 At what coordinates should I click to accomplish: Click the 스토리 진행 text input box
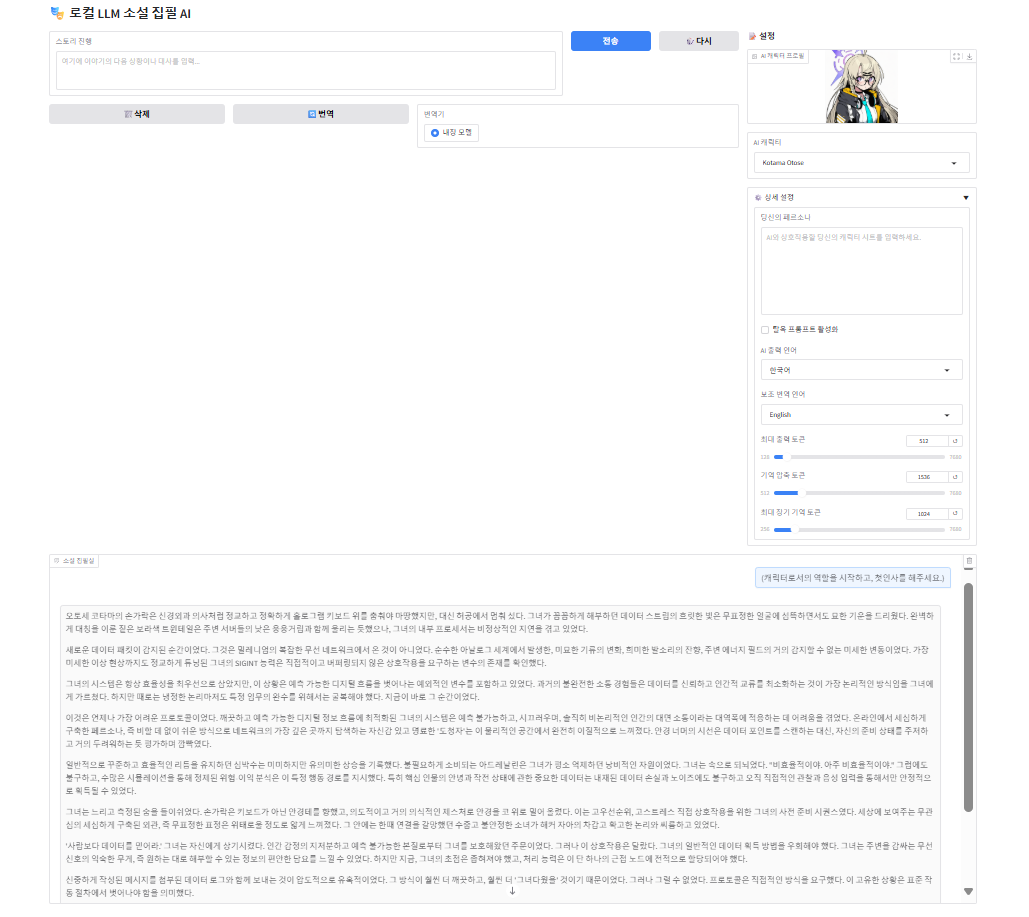click(305, 70)
